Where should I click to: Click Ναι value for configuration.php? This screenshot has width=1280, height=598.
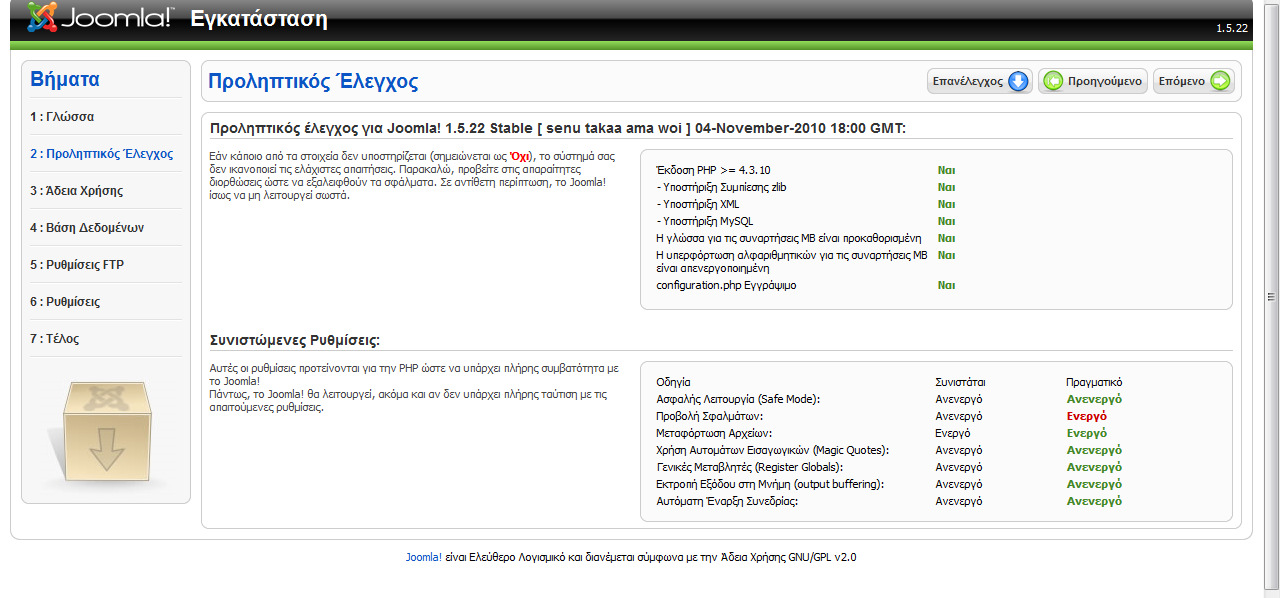(946, 285)
